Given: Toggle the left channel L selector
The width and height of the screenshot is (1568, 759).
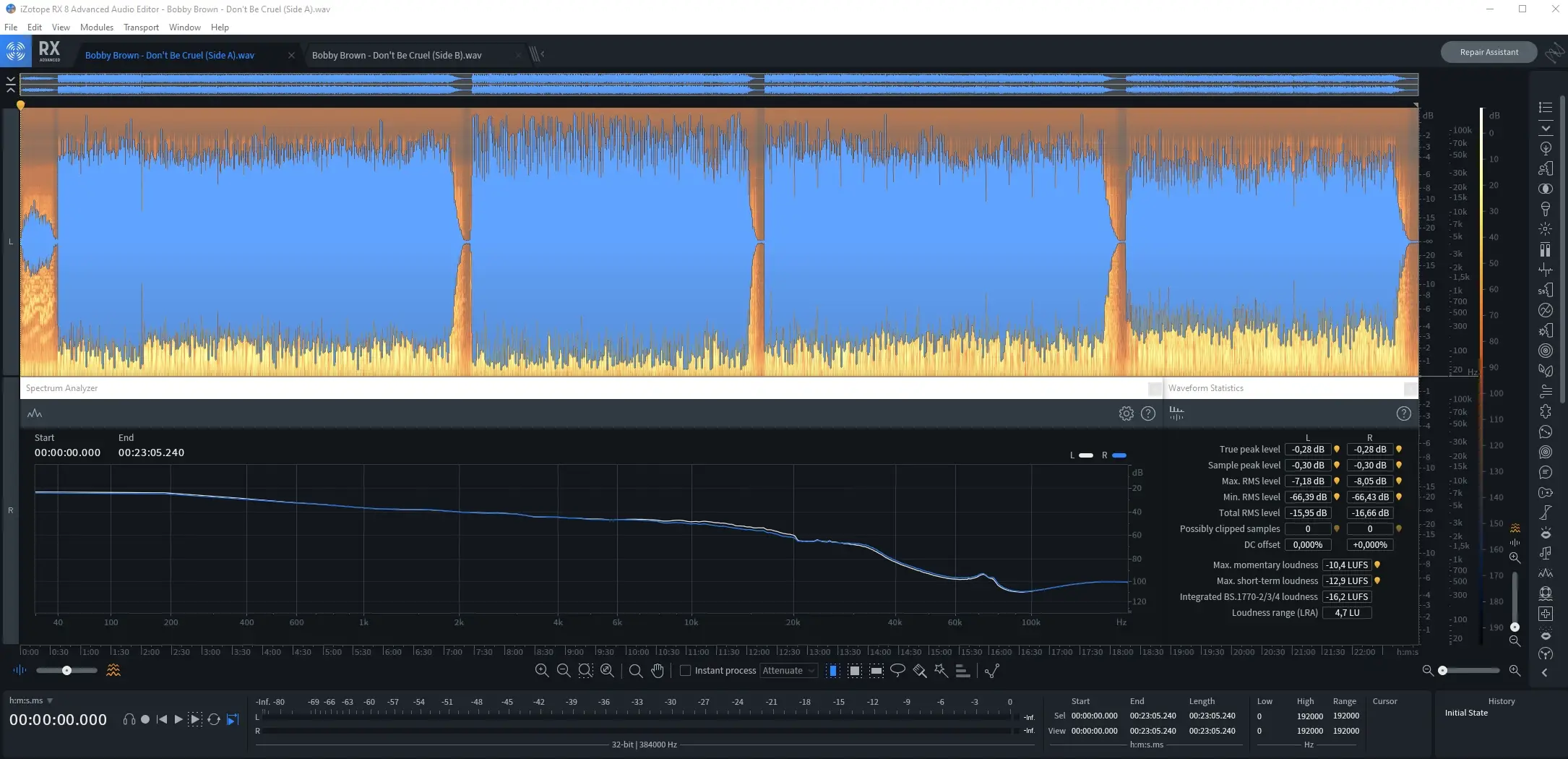Looking at the screenshot, I should point(10,241).
